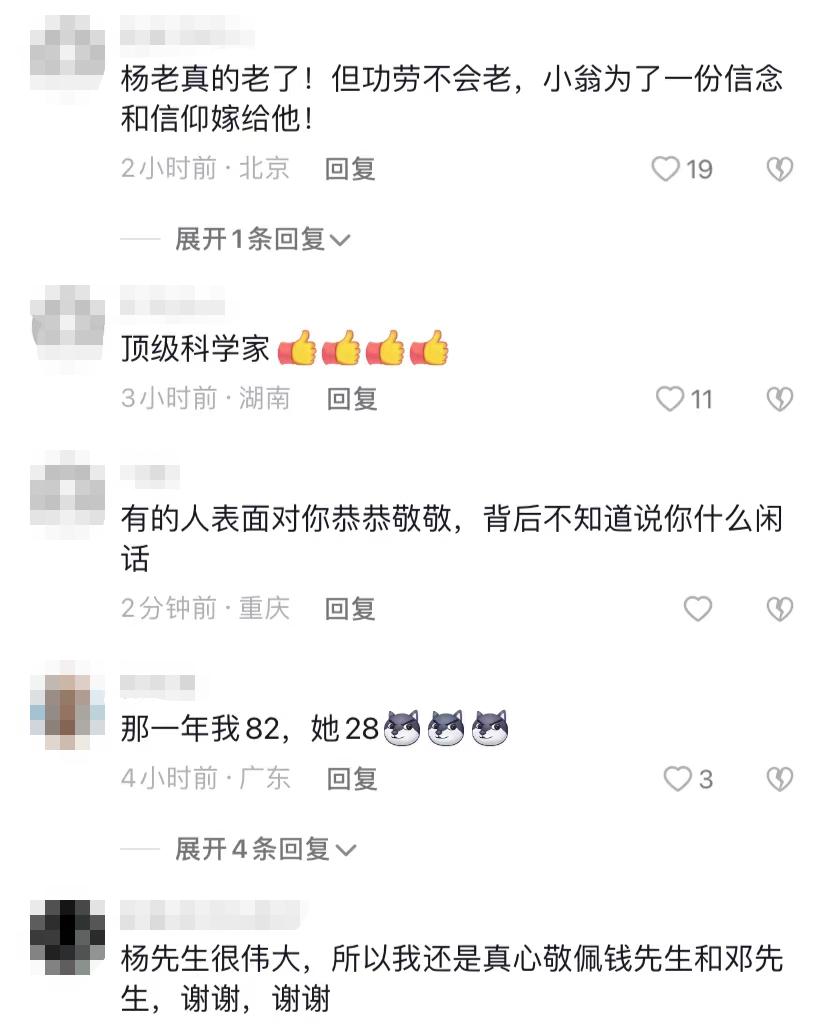Tap 回复 on the 那一年我82 comment
Screen dimensions: 828x1028
point(352,779)
